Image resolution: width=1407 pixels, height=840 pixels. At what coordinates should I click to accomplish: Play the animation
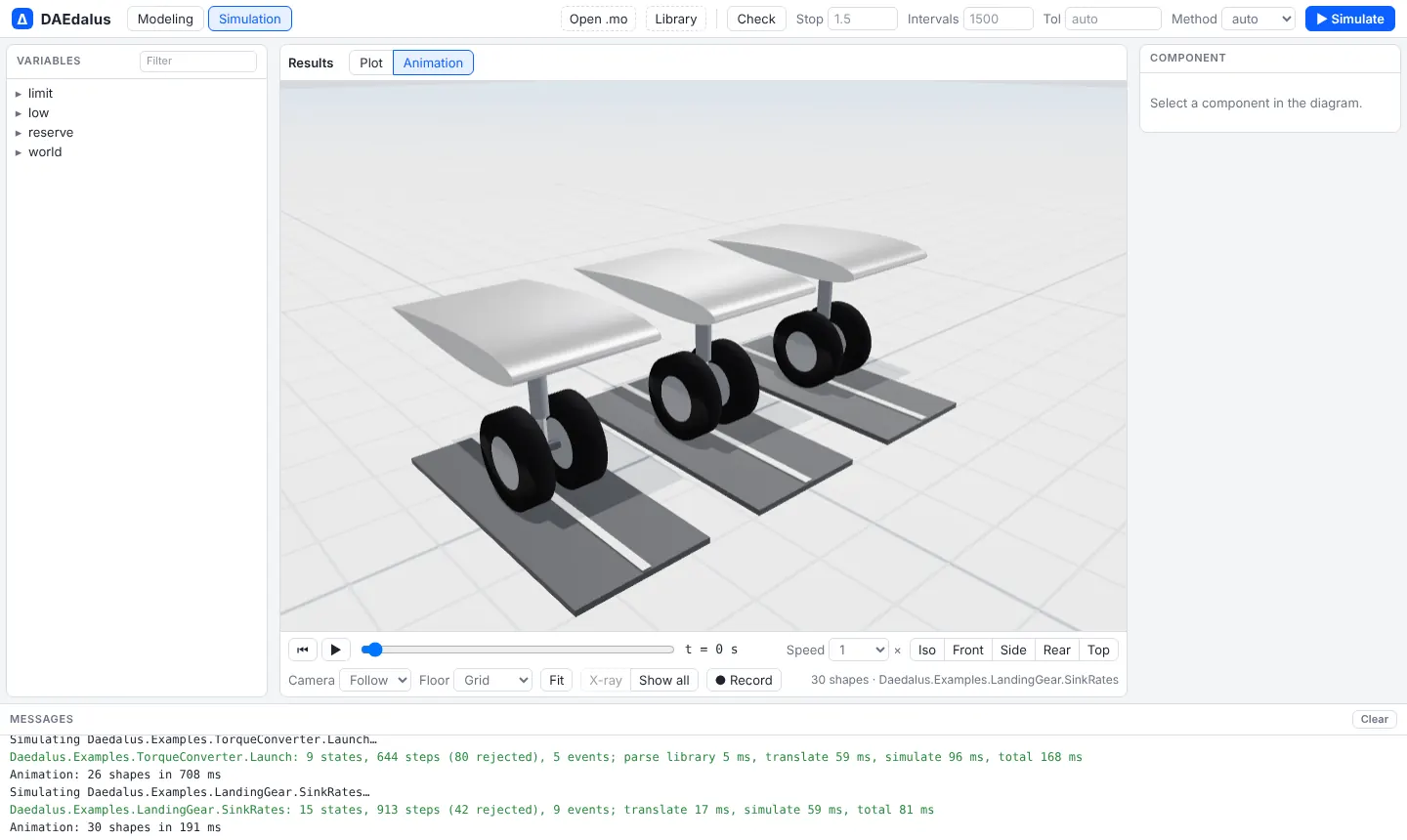[x=335, y=650]
